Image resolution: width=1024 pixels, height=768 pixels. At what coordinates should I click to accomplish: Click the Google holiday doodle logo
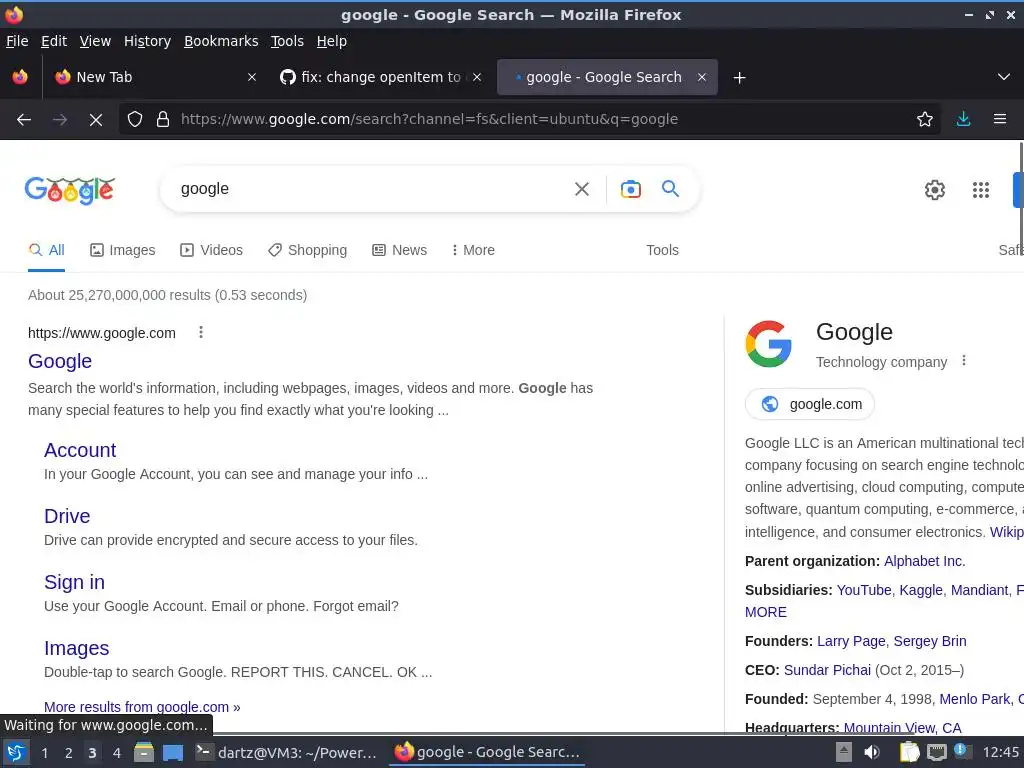70,190
